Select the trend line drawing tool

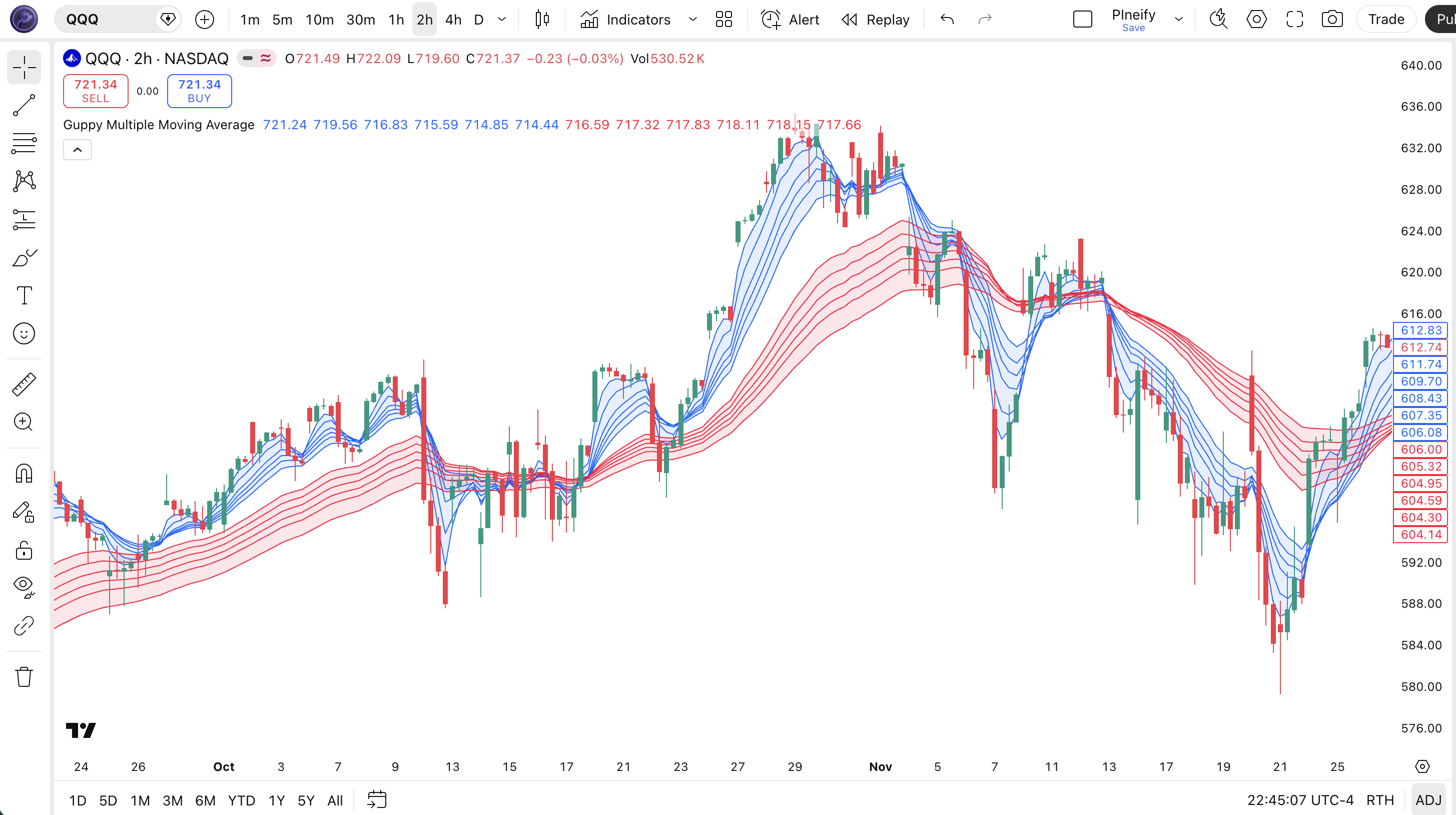pyautogui.click(x=24, y=105)
